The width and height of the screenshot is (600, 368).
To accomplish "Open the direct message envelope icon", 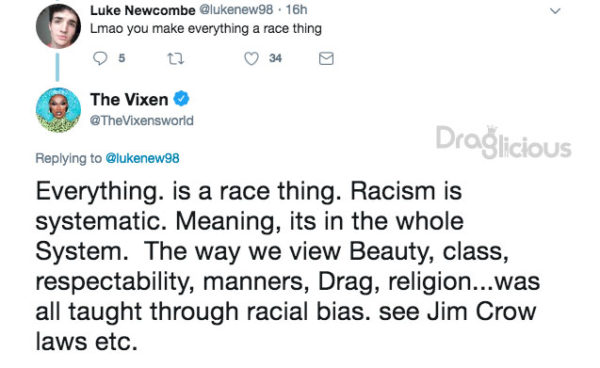I will [x=326, y=59].
